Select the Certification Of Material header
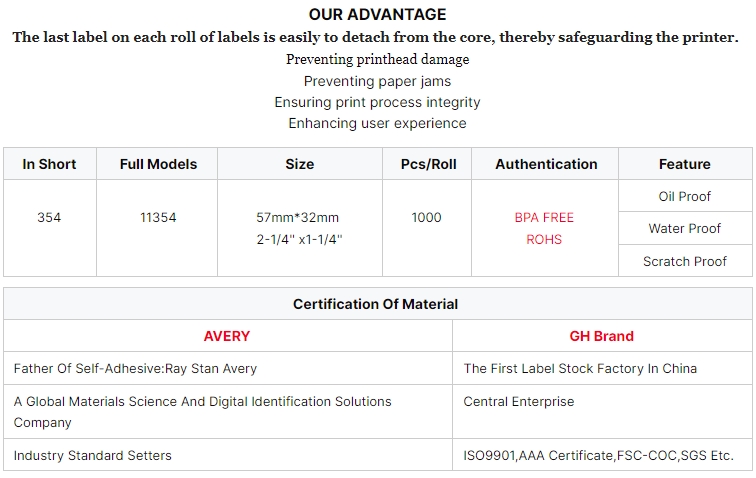The image size is (756, 478). [378, 304]
